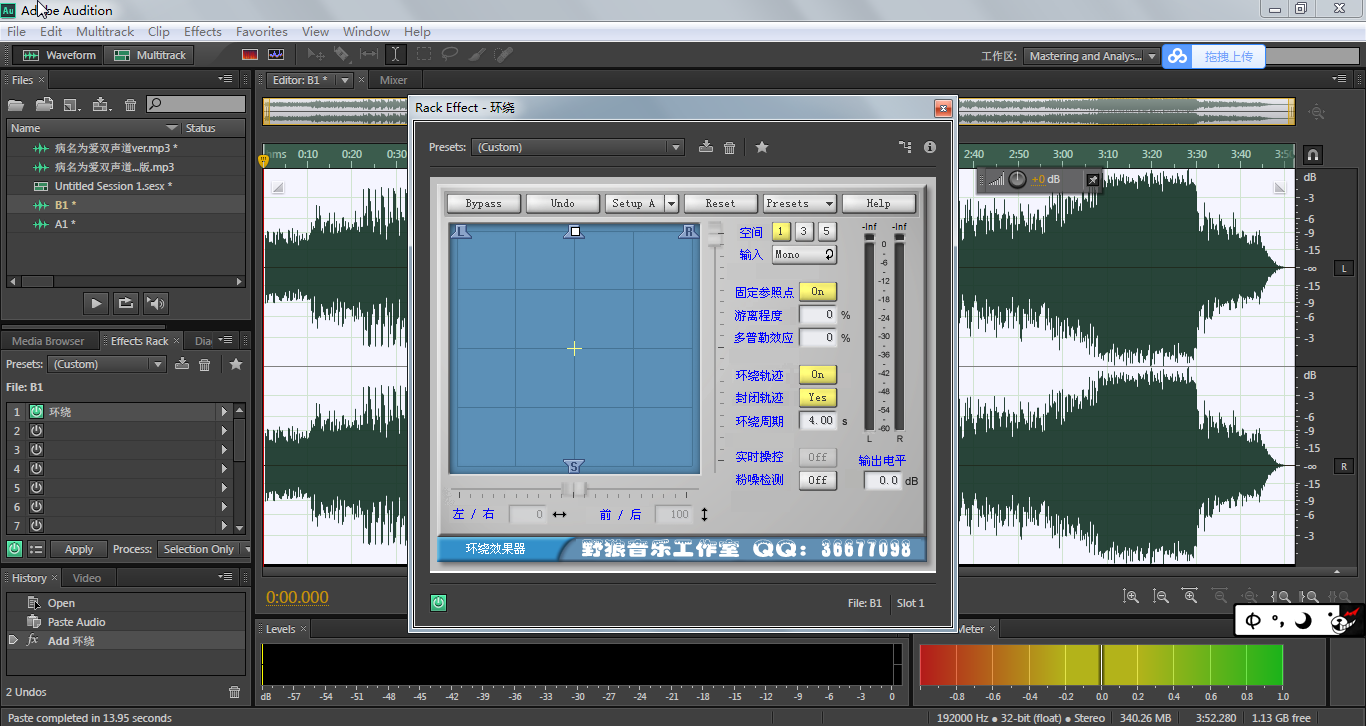Save preset in Rack Effect dialog
Screen dimensions: 1366x726
coord(706,147)
